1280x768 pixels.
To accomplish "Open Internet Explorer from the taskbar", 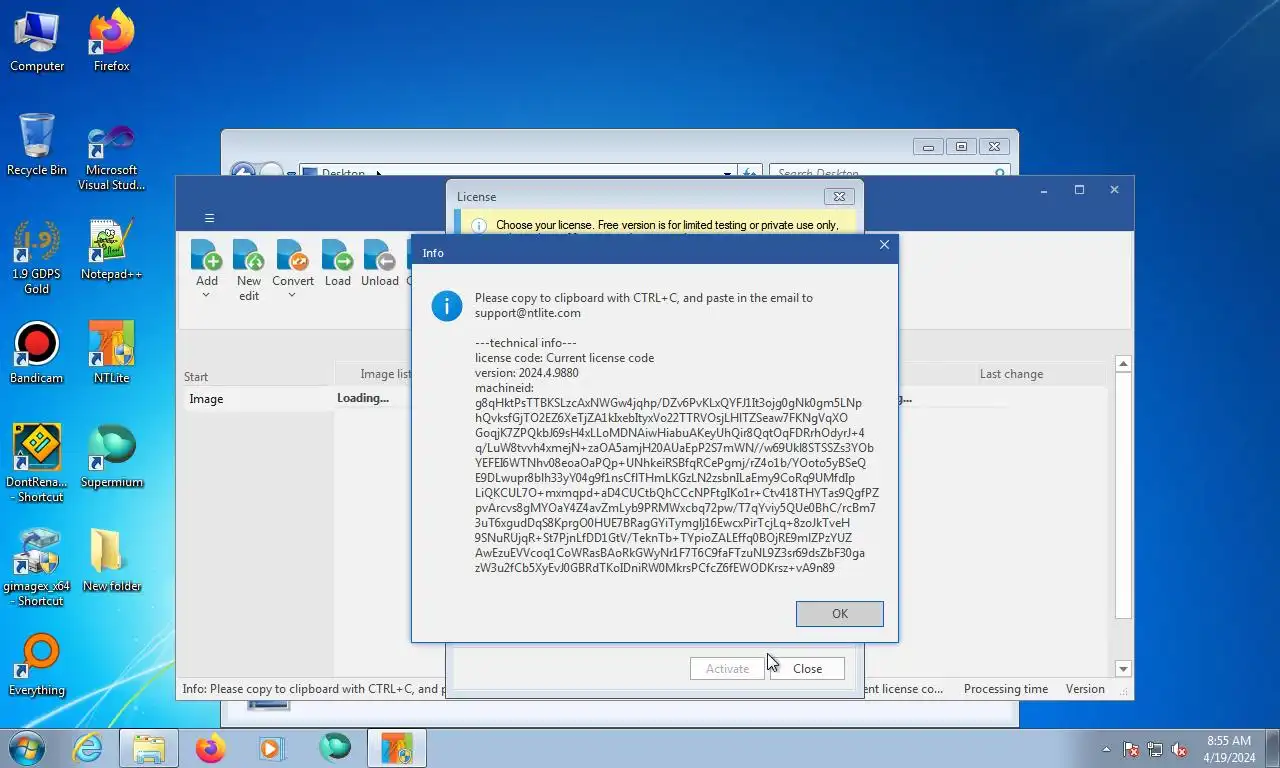I will pyautogui.click(x=88, y=748).
